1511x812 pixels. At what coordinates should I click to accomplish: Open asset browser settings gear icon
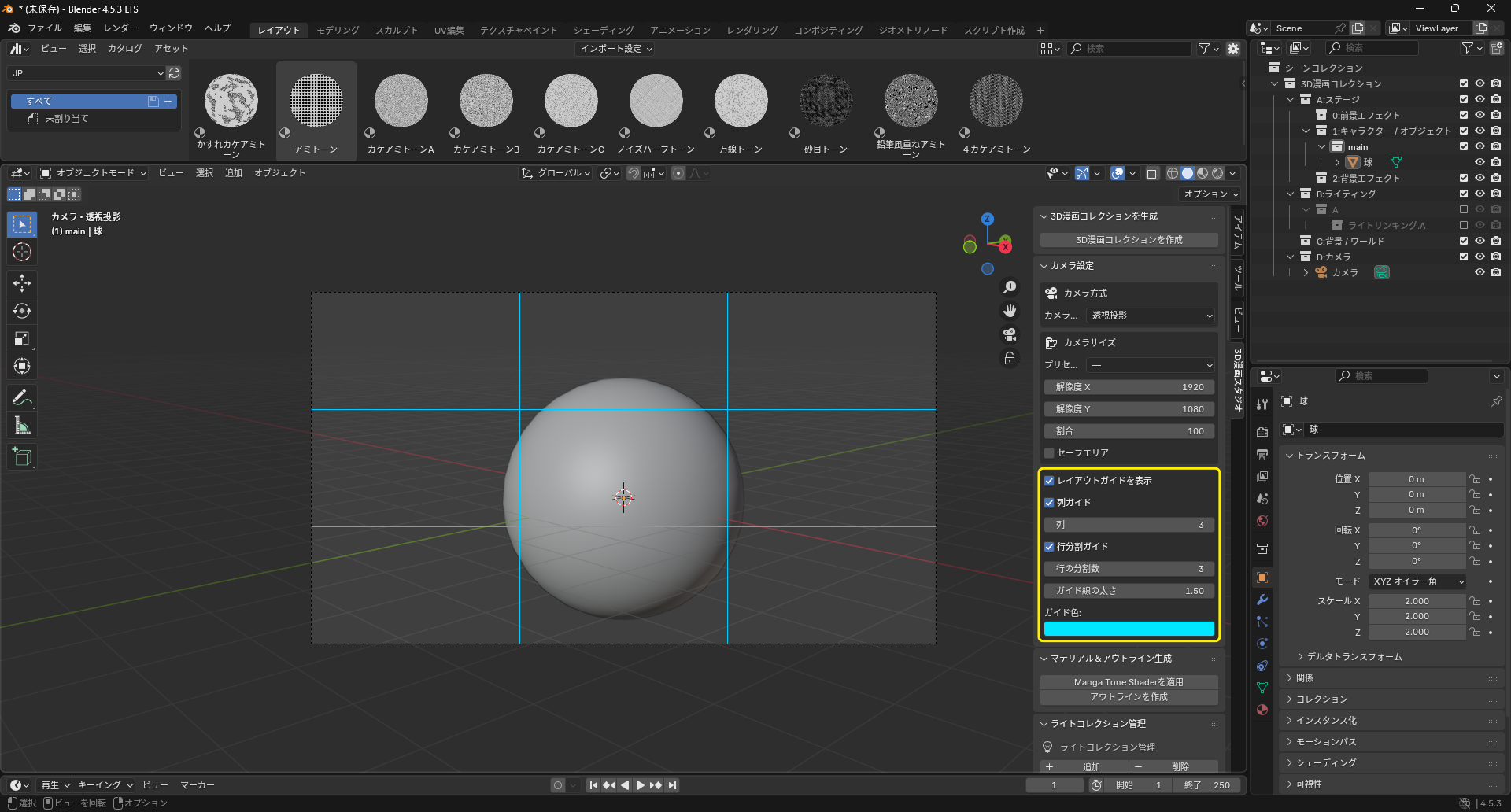coord(1233,49)
